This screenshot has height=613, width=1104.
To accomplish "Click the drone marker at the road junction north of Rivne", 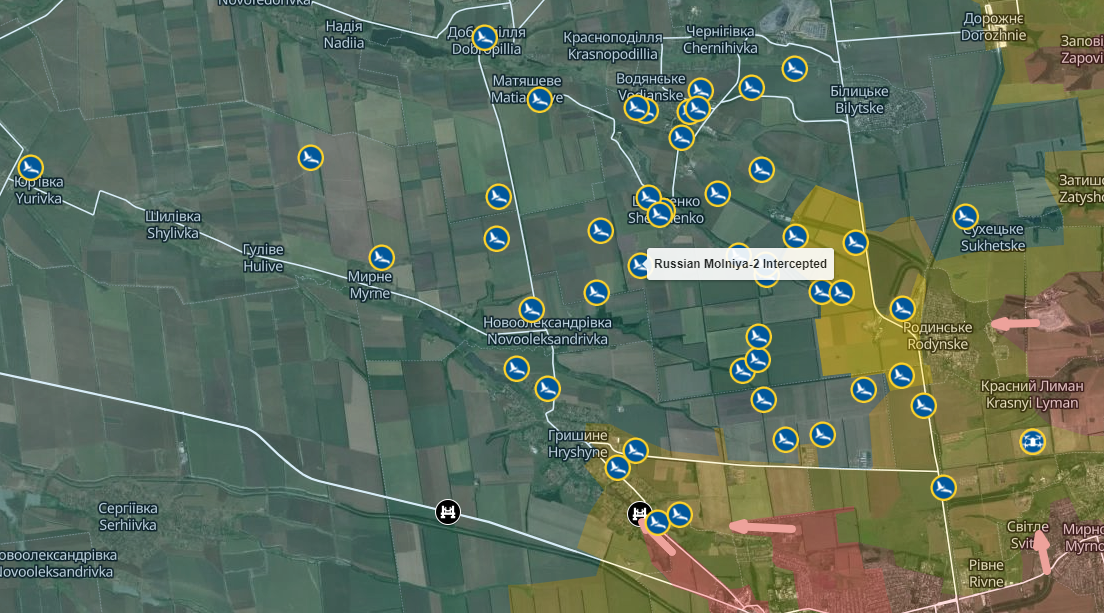I will pyautogui.click(x=943, y=487).
